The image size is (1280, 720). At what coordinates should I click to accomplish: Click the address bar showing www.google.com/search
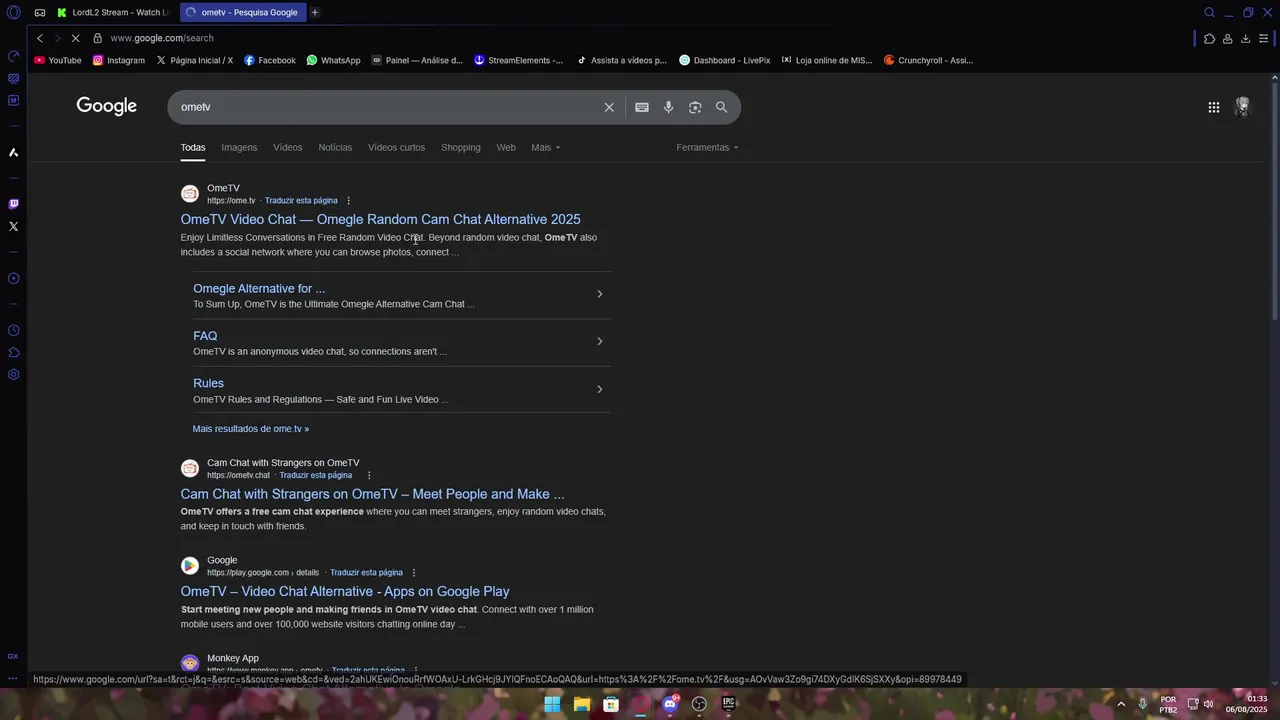click(x=162, y=38)
